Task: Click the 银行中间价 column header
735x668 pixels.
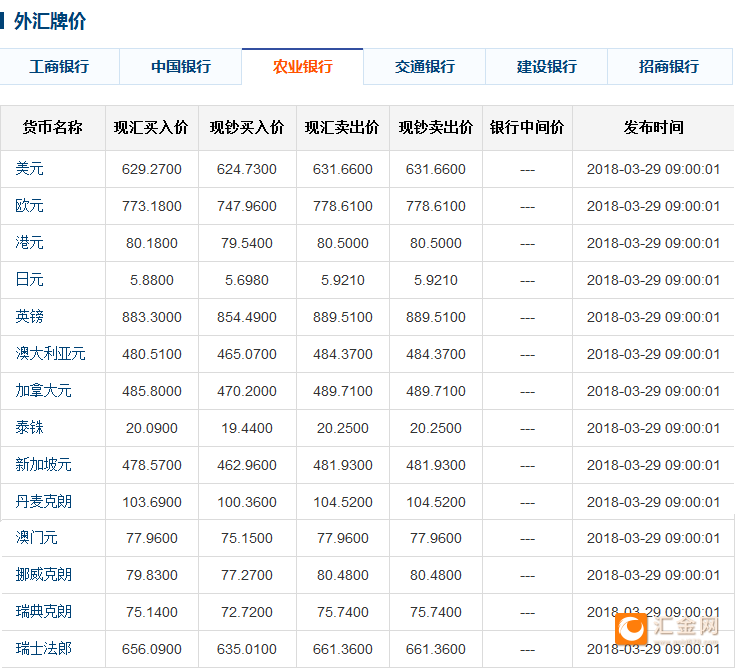Action: click(x=527, y=128)
